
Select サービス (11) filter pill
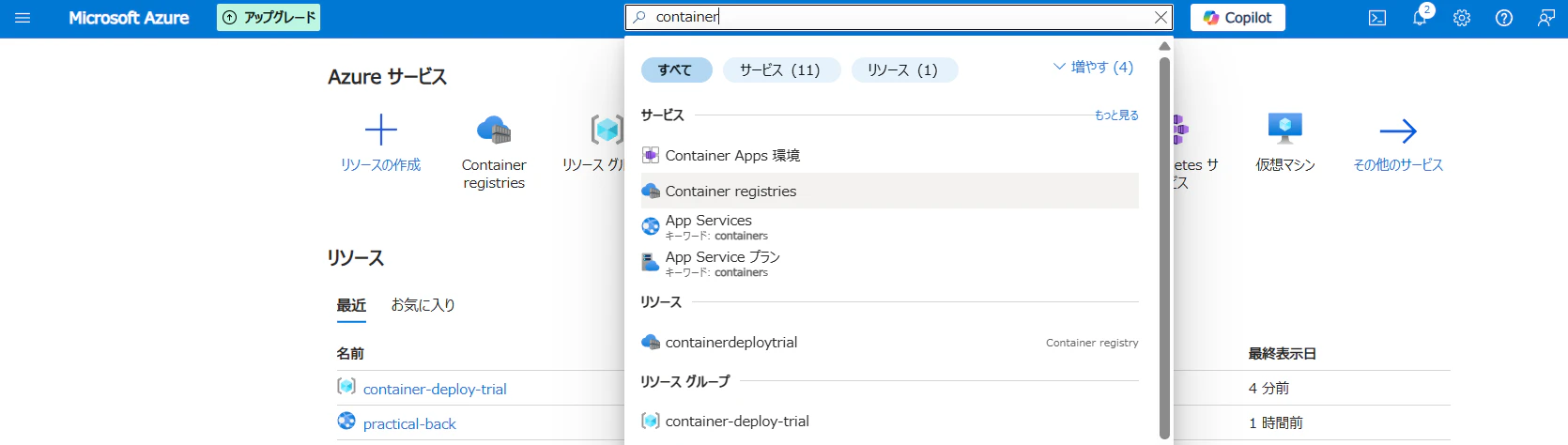(x=781, y=70)
